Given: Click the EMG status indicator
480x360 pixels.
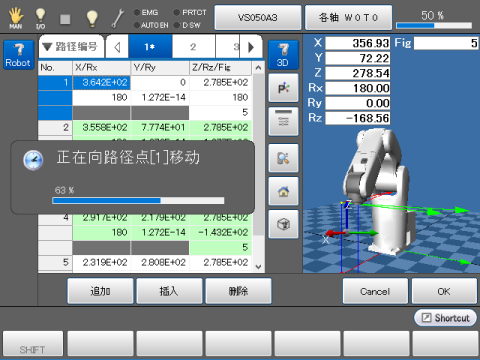Looking at the screenshot, I should (146, 12).
